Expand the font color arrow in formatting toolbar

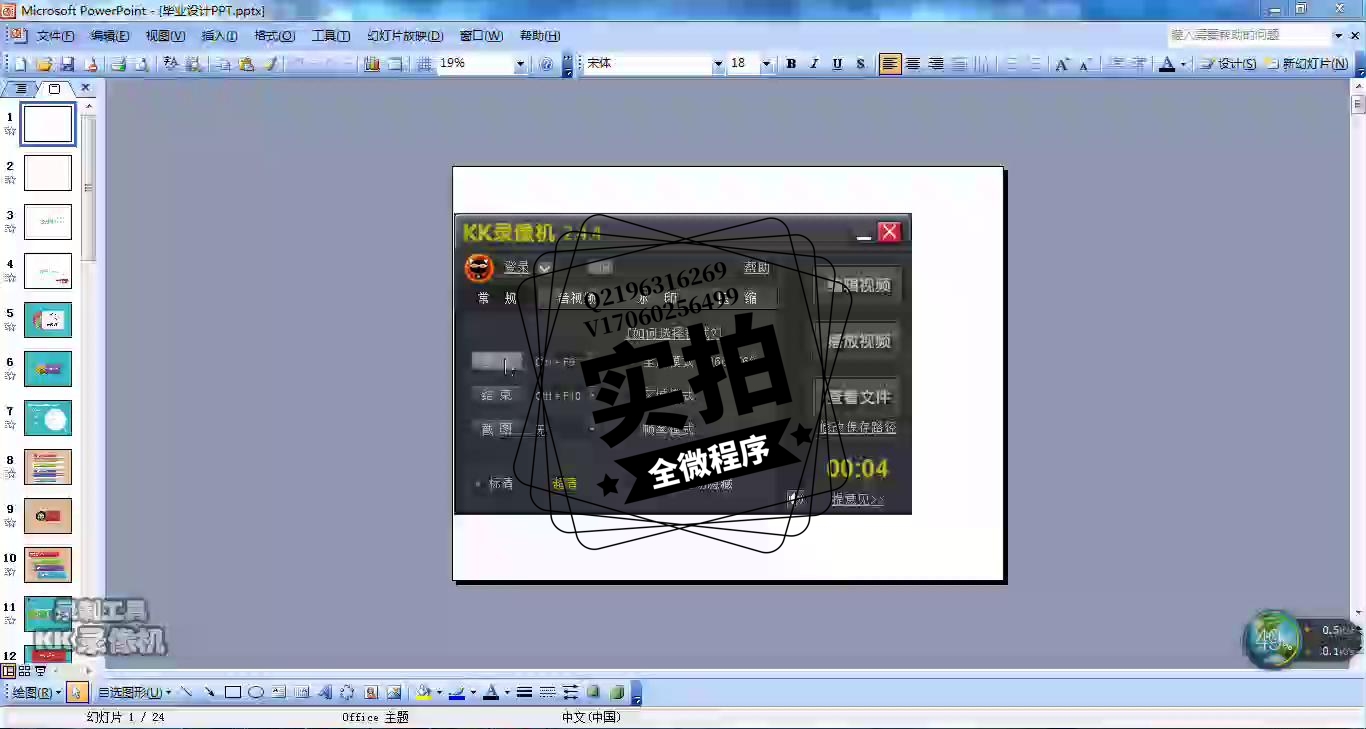point(1183,64)
